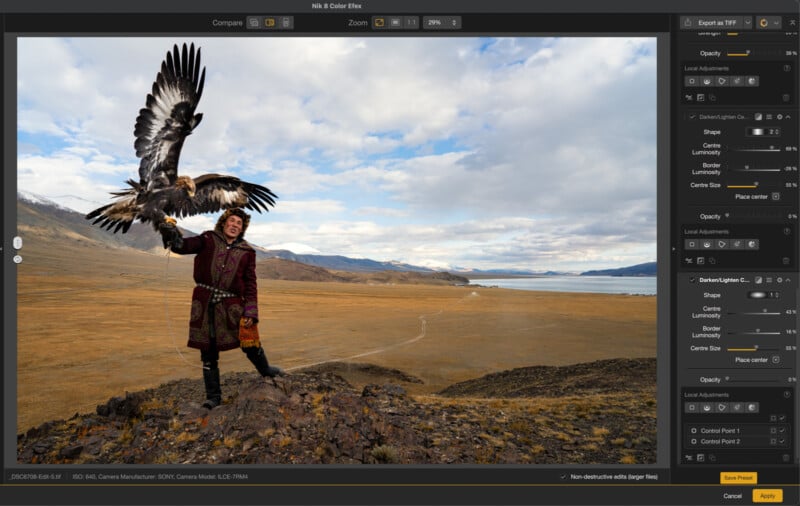Delete control point with bottom trash icon

tap(785, 458)
